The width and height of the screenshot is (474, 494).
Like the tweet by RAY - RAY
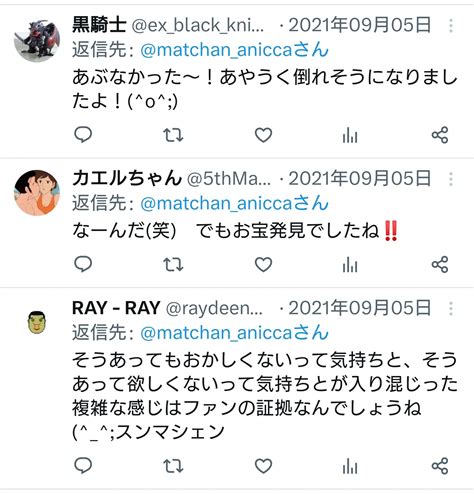pyautogui.click(x=263, y=466)
